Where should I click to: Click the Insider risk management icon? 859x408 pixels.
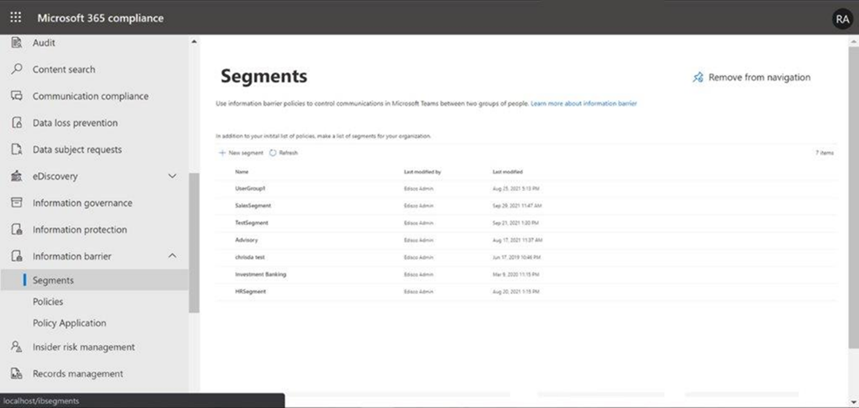[x=16, y=347]
